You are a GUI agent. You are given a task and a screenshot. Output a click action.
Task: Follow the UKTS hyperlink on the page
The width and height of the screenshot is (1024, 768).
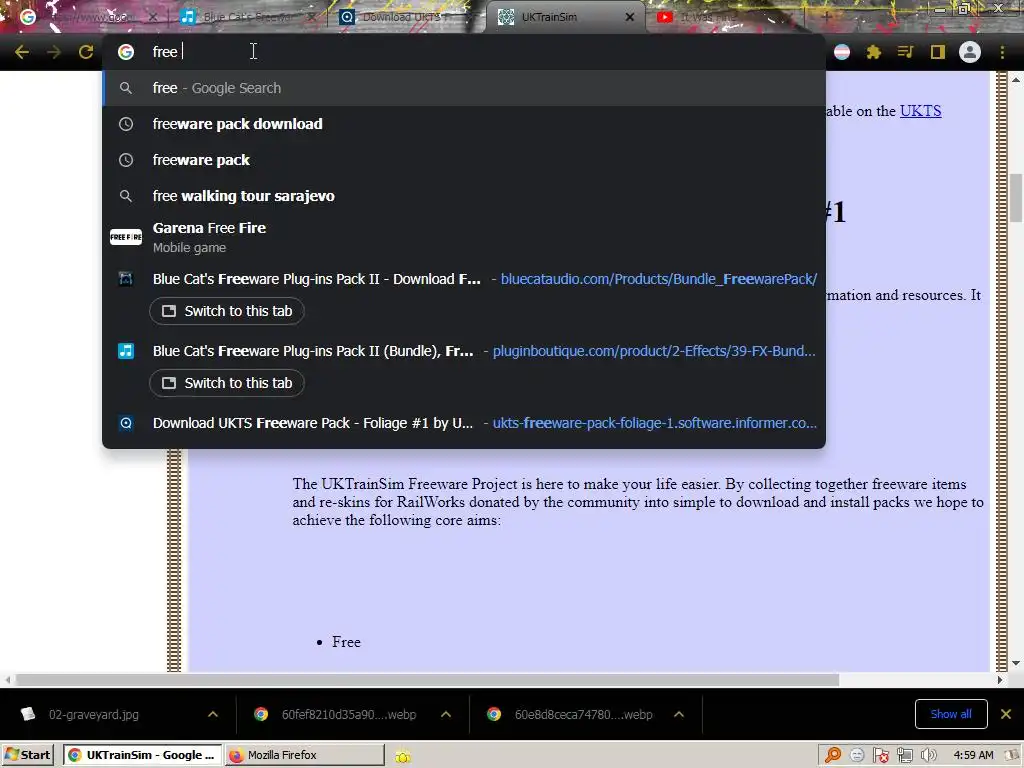[x=920, y=111]
